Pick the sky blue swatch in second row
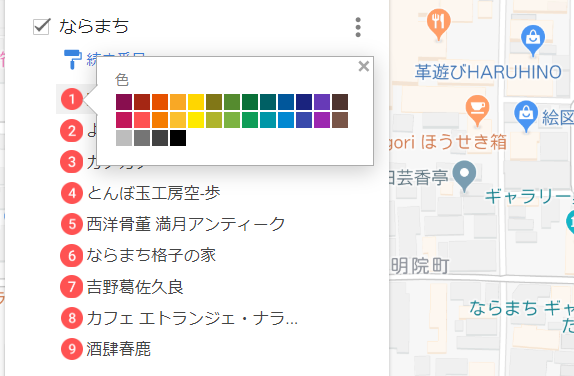Image resolution: width=574 pixels, height=376 pixels. [x=286, y=120]
